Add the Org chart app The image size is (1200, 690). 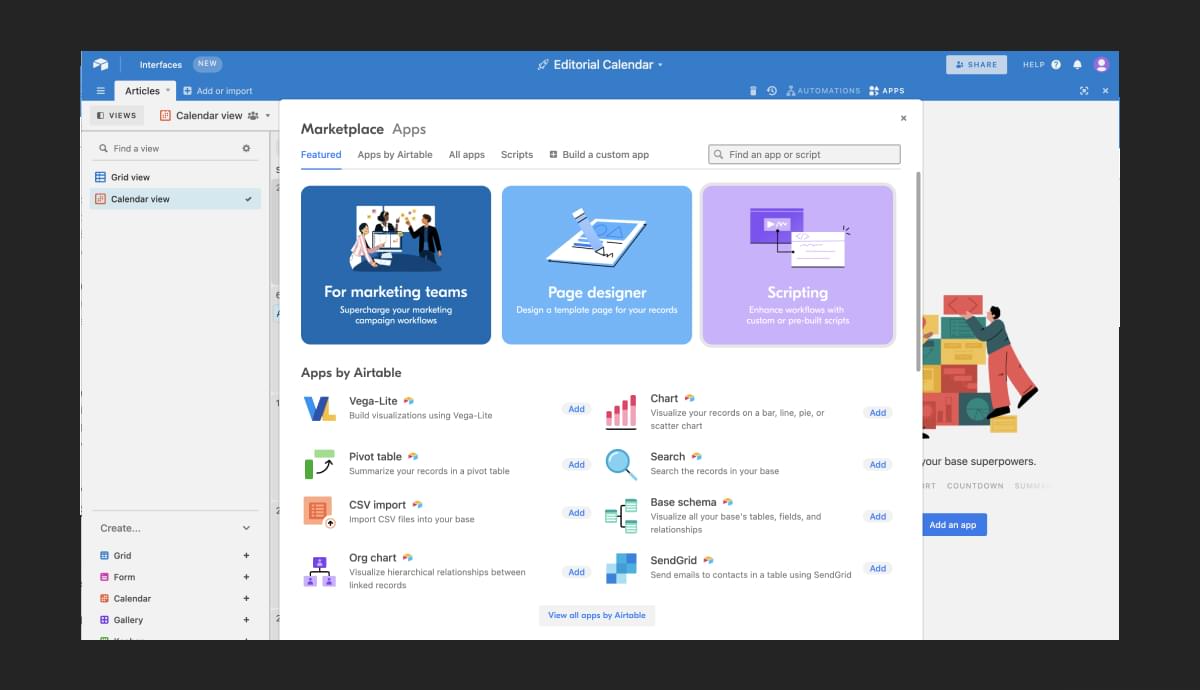(576, 572)
